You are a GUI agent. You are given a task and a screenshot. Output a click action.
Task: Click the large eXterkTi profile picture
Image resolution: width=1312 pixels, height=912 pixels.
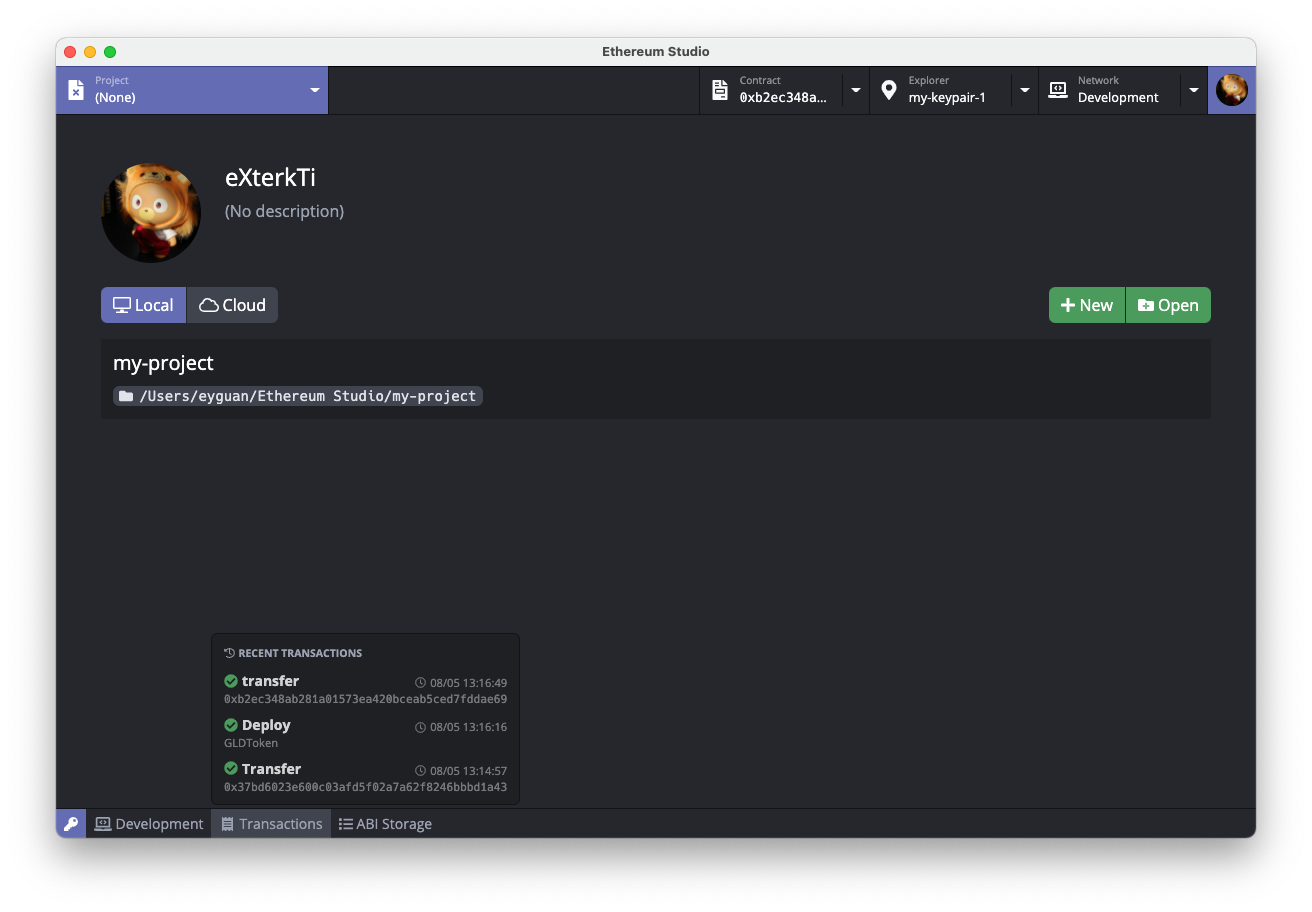151,213
